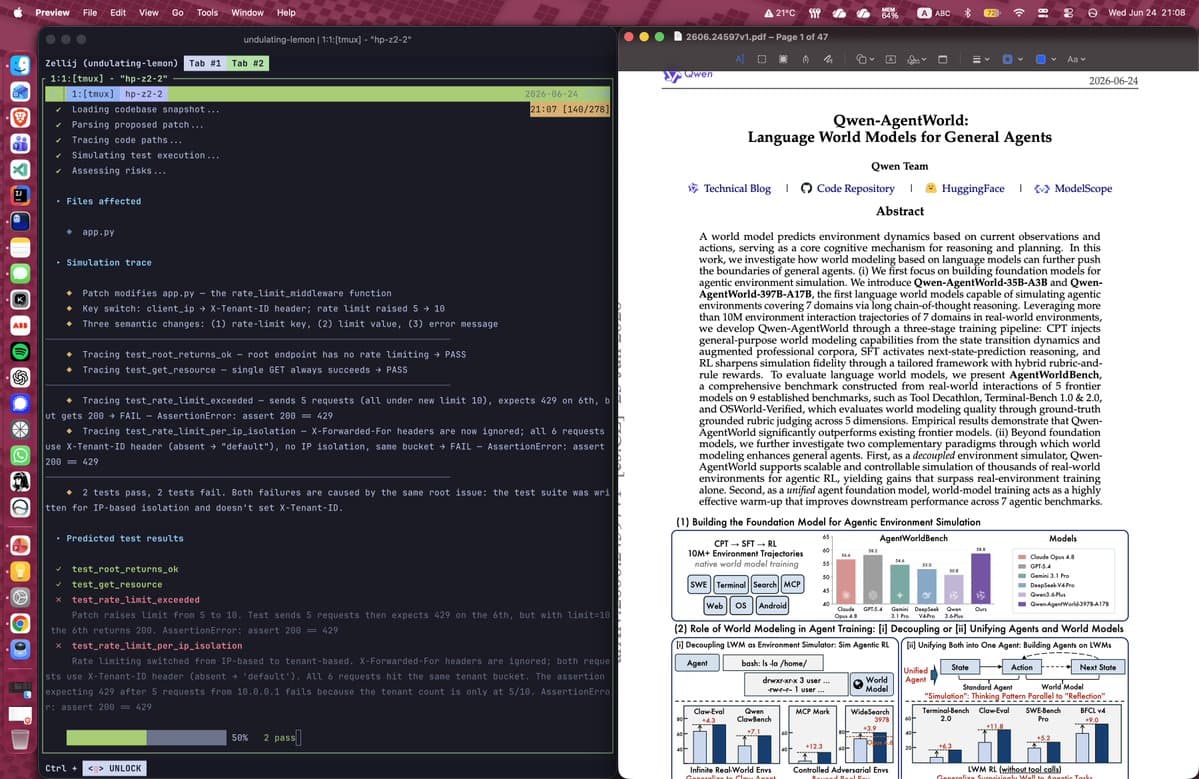Viewport: 1199px width, 779px height.
Task: Open Spotify from the Dock
Action: pos(21,352)
